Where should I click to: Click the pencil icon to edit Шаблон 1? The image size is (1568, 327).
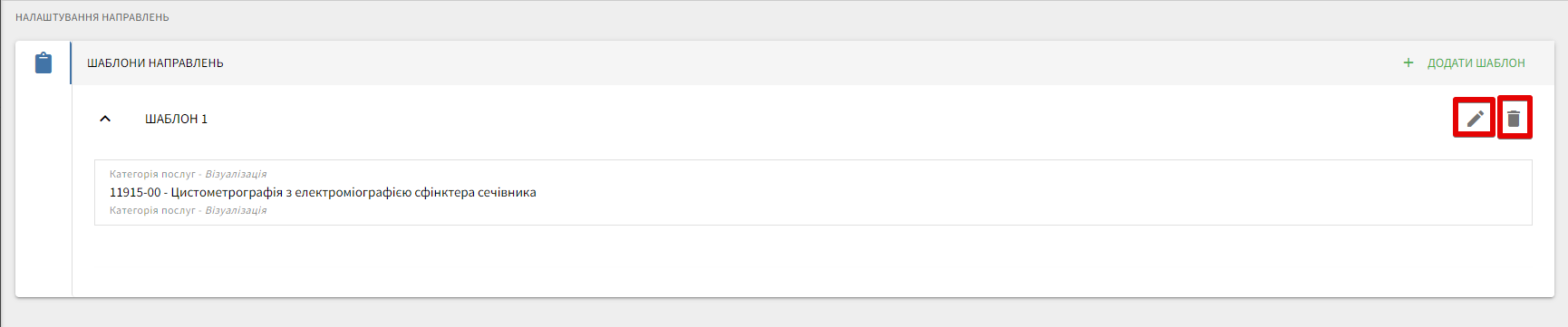(1475, 118)
